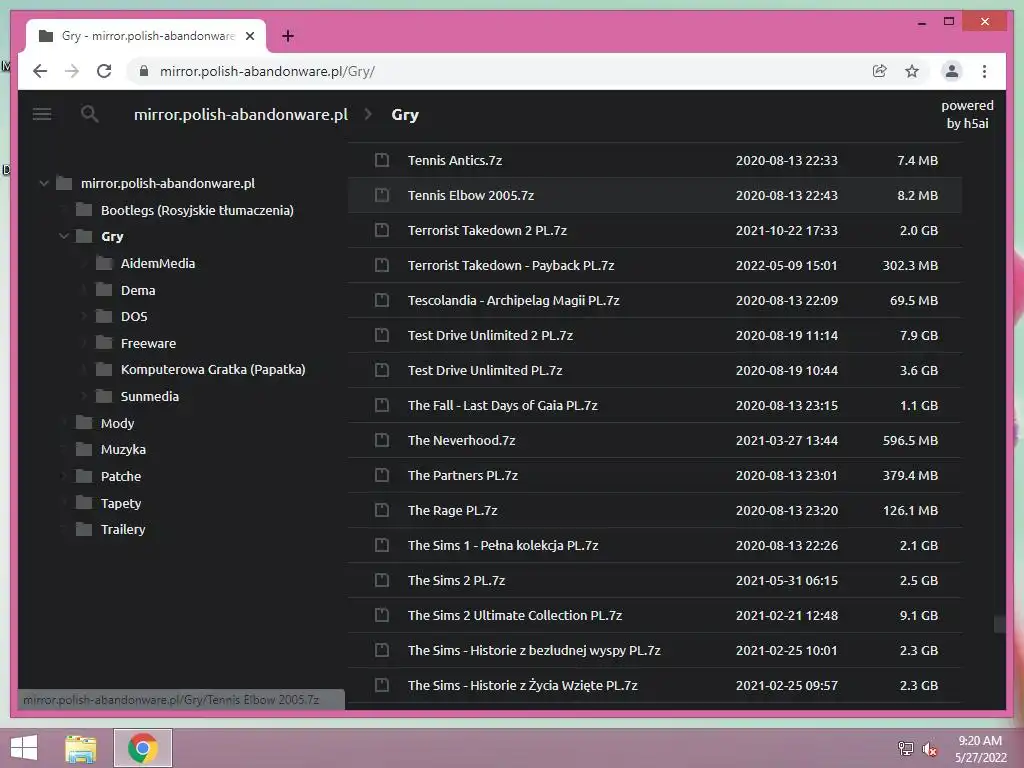Screen dimensions: 1024x768
Task: Close the Gry browser tab
Action: coord(249,36)
